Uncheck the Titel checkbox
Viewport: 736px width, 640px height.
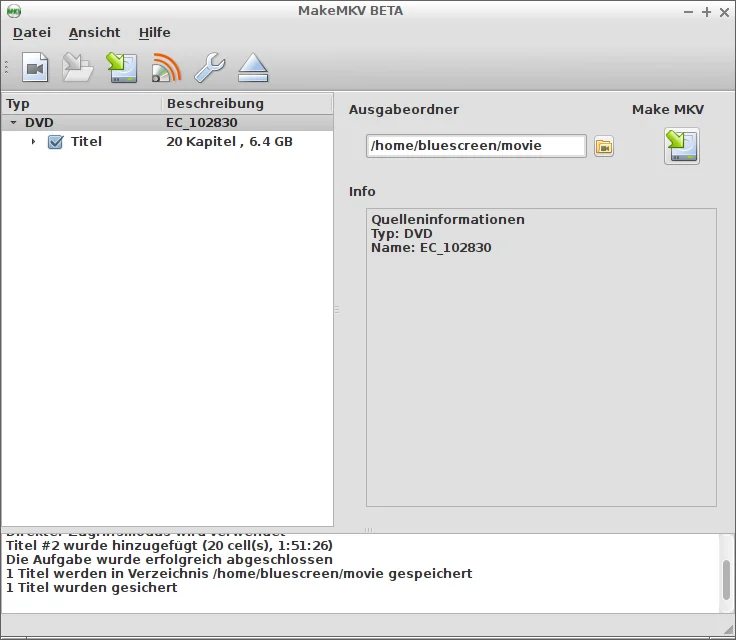[x=56, y=142]
